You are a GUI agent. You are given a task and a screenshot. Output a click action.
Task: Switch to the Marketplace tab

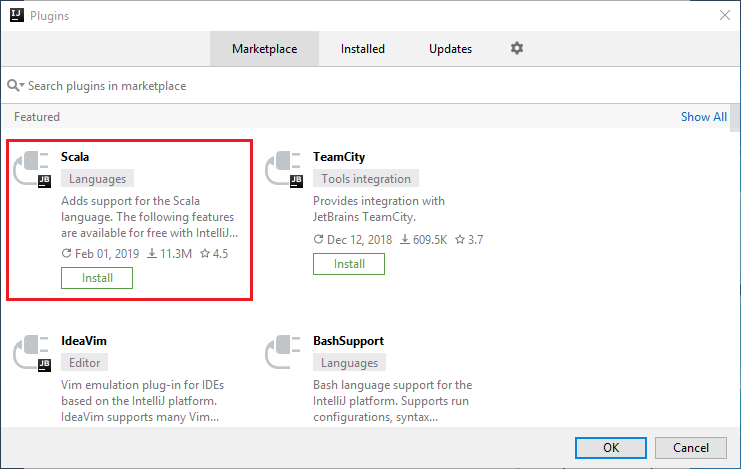coord(265,49)
